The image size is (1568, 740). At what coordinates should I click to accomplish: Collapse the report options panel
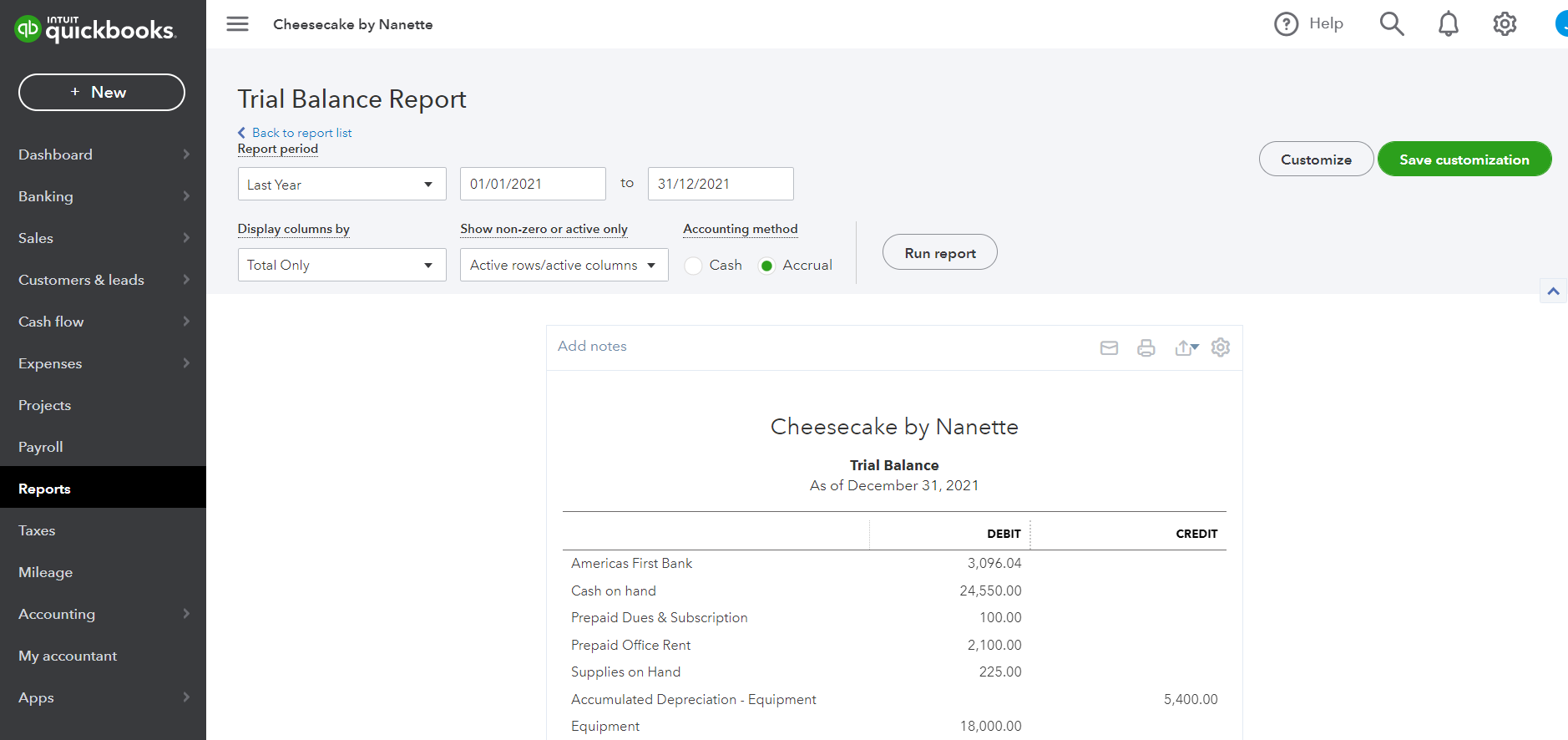click(x=1553, y=291)
